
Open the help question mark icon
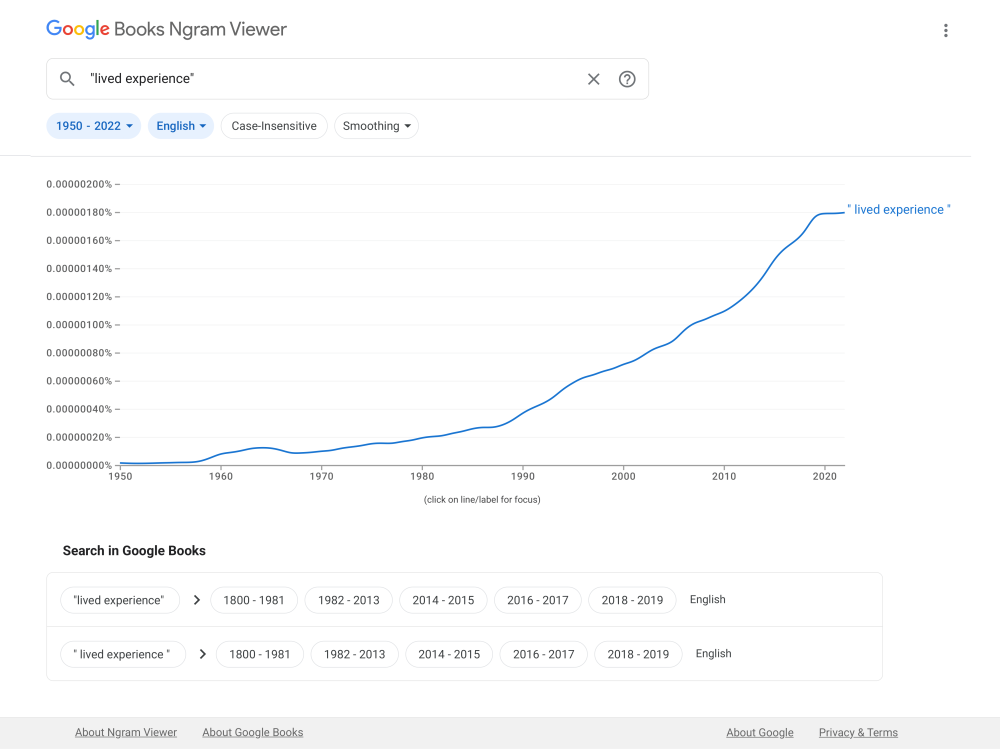point(627,78)
